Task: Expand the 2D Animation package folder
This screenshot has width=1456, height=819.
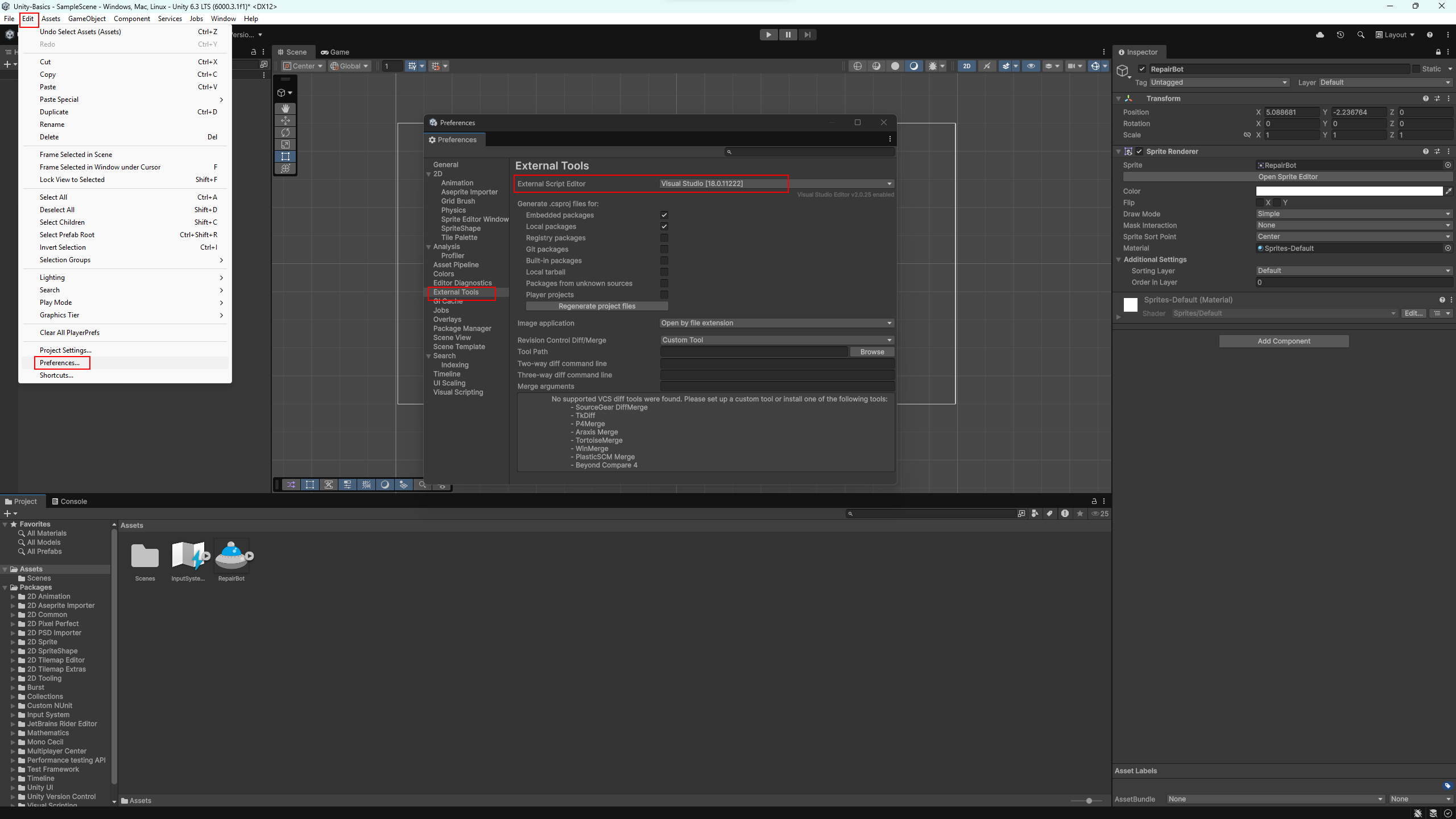Action: (x=13, y=597)
